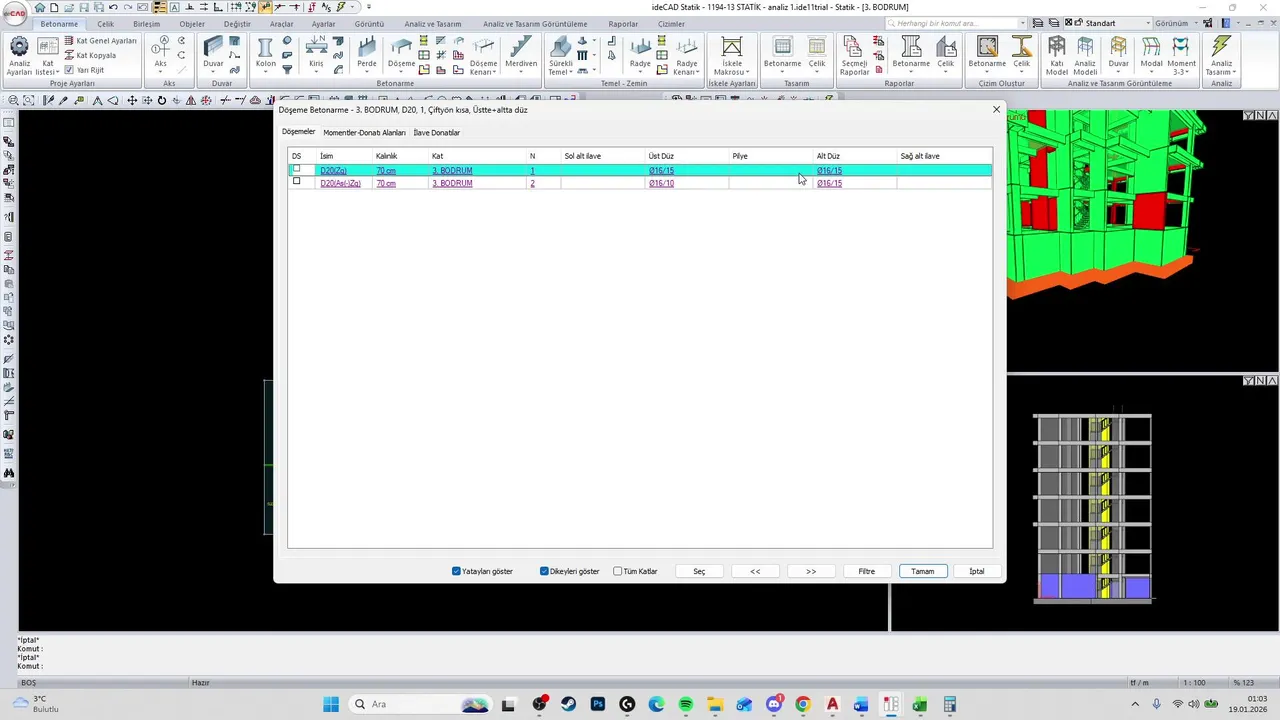Open Chrome from the taskbar
Screen dimensions: 1280x720
802,704
